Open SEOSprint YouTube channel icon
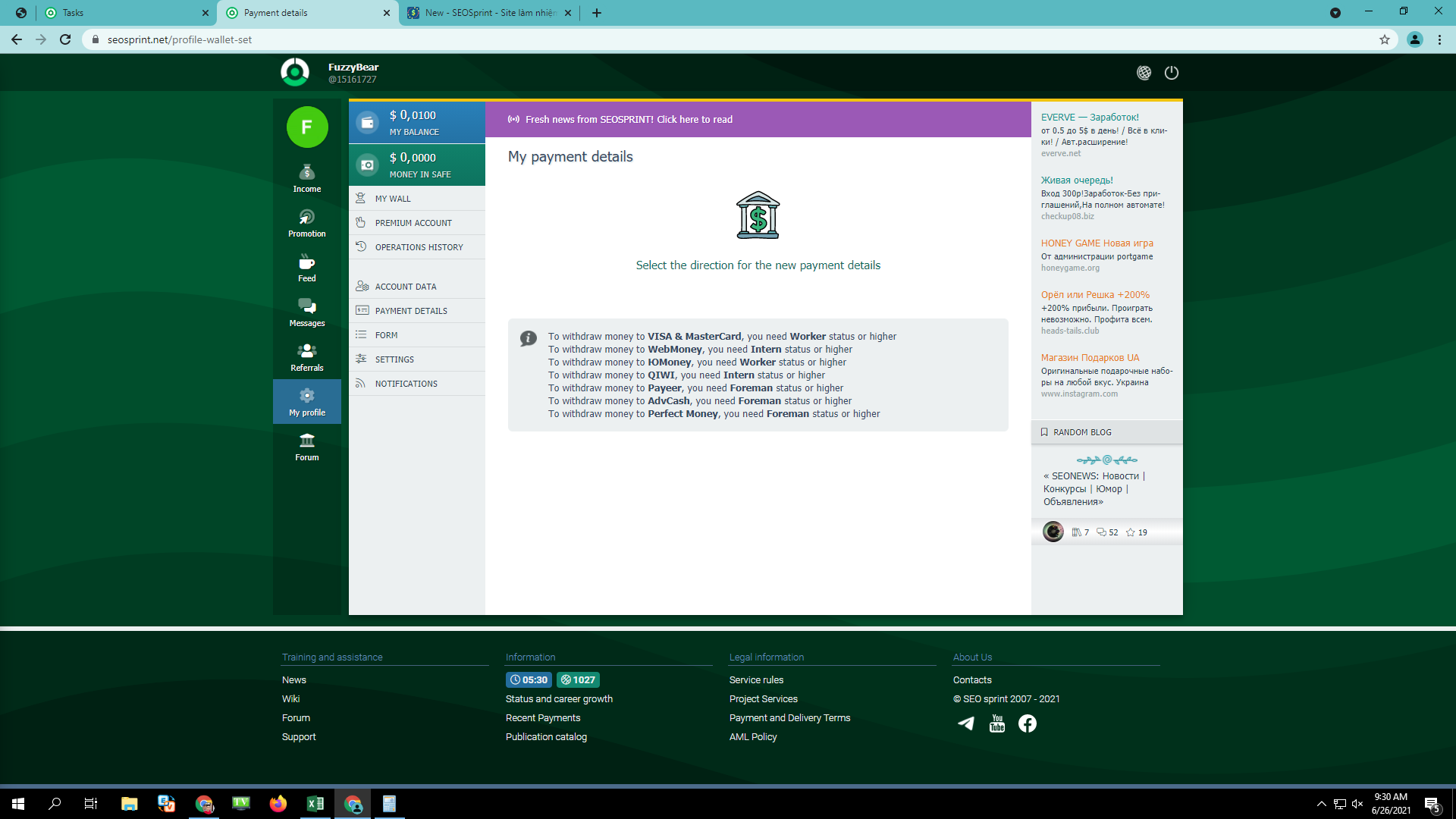 996,723
